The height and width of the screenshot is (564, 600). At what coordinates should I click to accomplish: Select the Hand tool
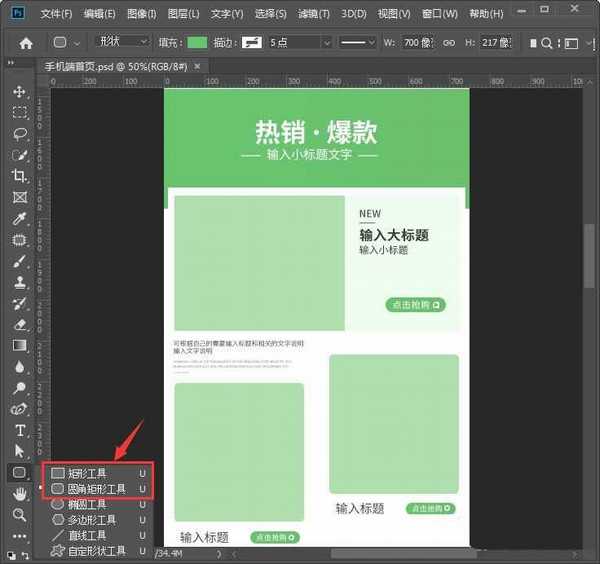(19, 493)
